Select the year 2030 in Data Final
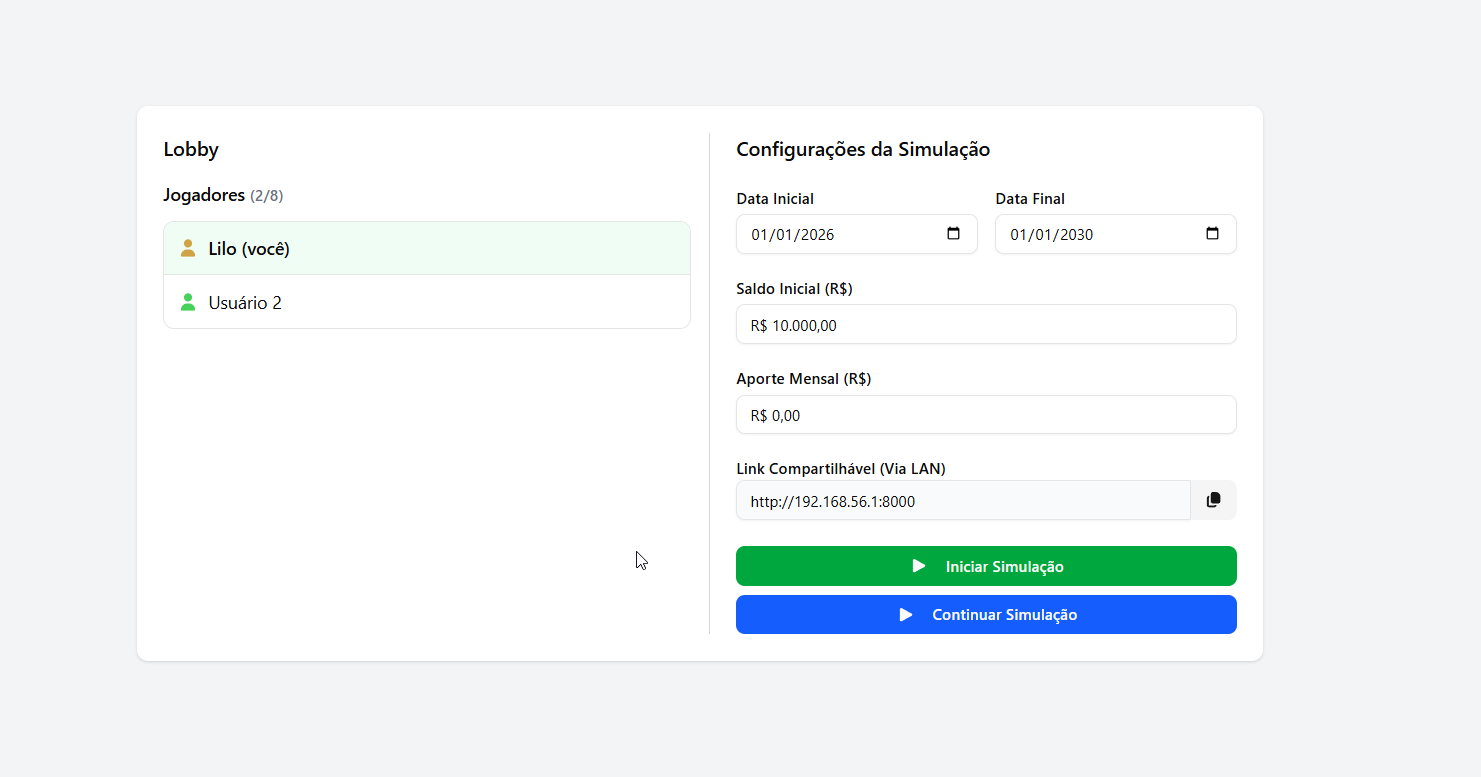1481x777 pixels. (x=1075, y=235)
